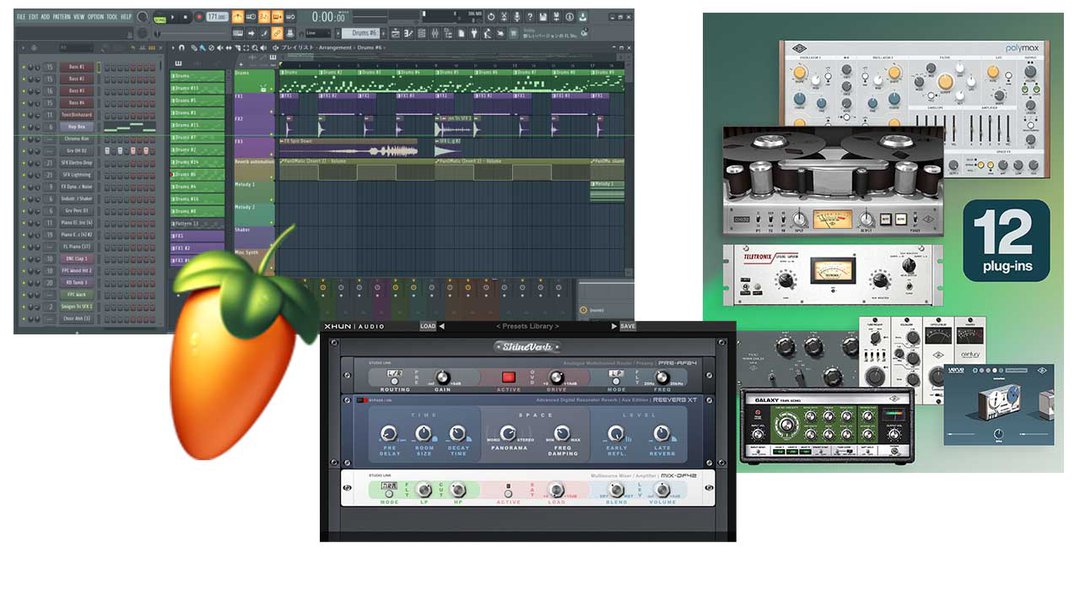
Task: Click the LOAD button in the ShineVerb header
Action: click(x=427, y=326)
